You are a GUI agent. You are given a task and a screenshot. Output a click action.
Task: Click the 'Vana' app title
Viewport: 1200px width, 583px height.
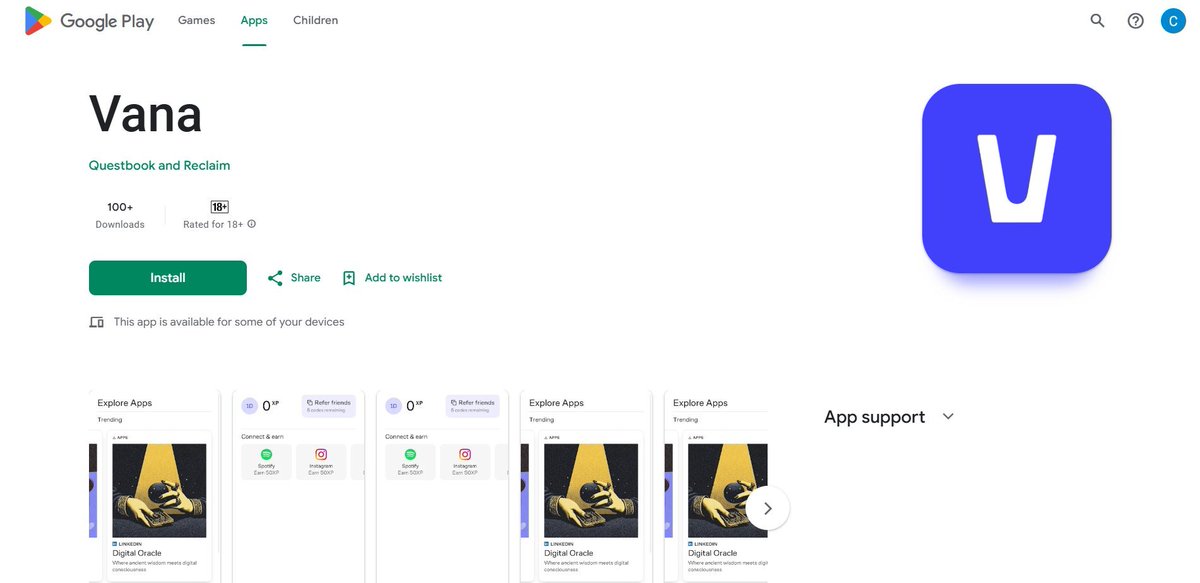[146, 113]
